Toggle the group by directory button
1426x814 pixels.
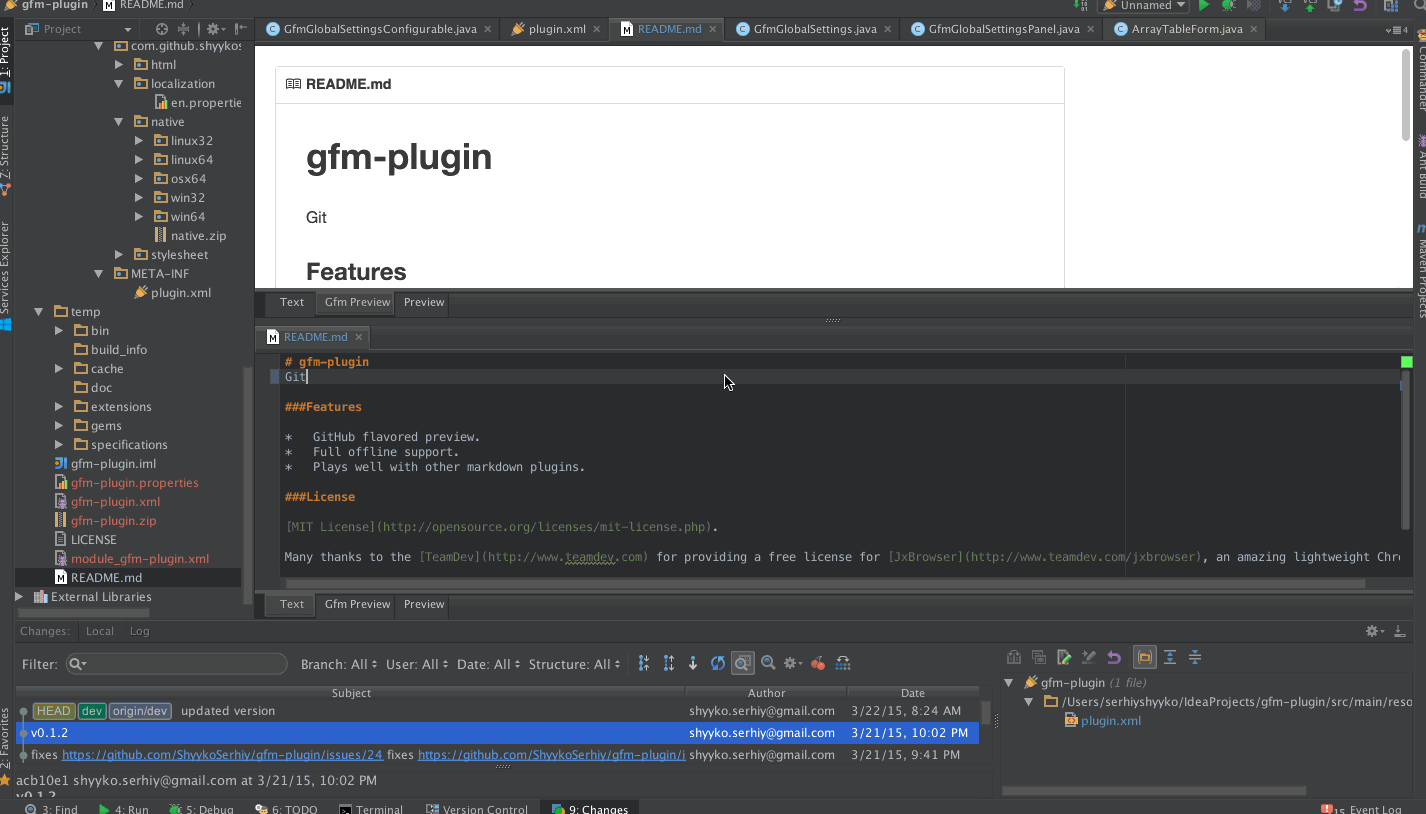click(1144, 657)
